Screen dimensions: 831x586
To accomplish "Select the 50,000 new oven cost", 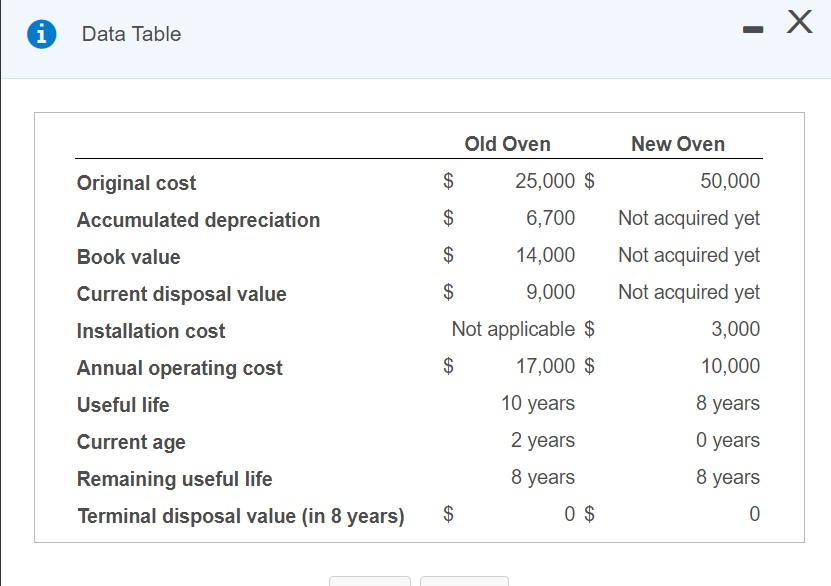I will pyautogui.click(x=730, y=181).
